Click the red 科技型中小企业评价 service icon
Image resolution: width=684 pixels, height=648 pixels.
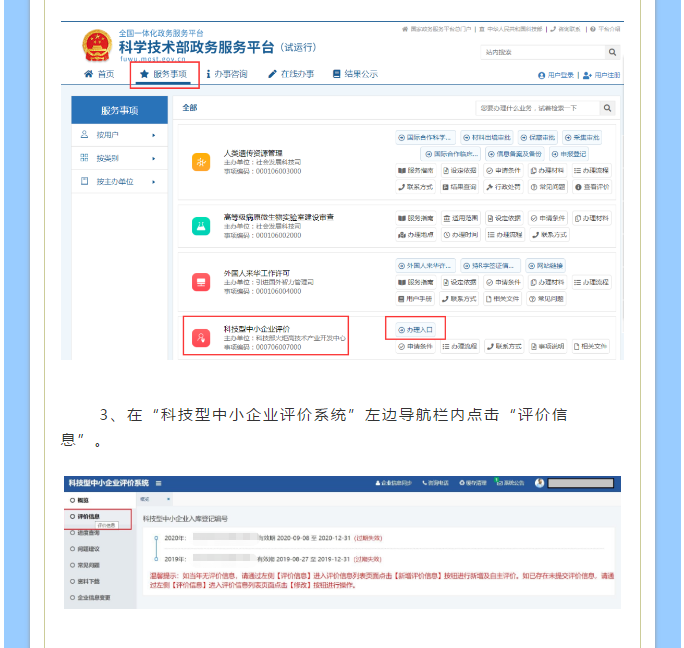tap(200, 338)
